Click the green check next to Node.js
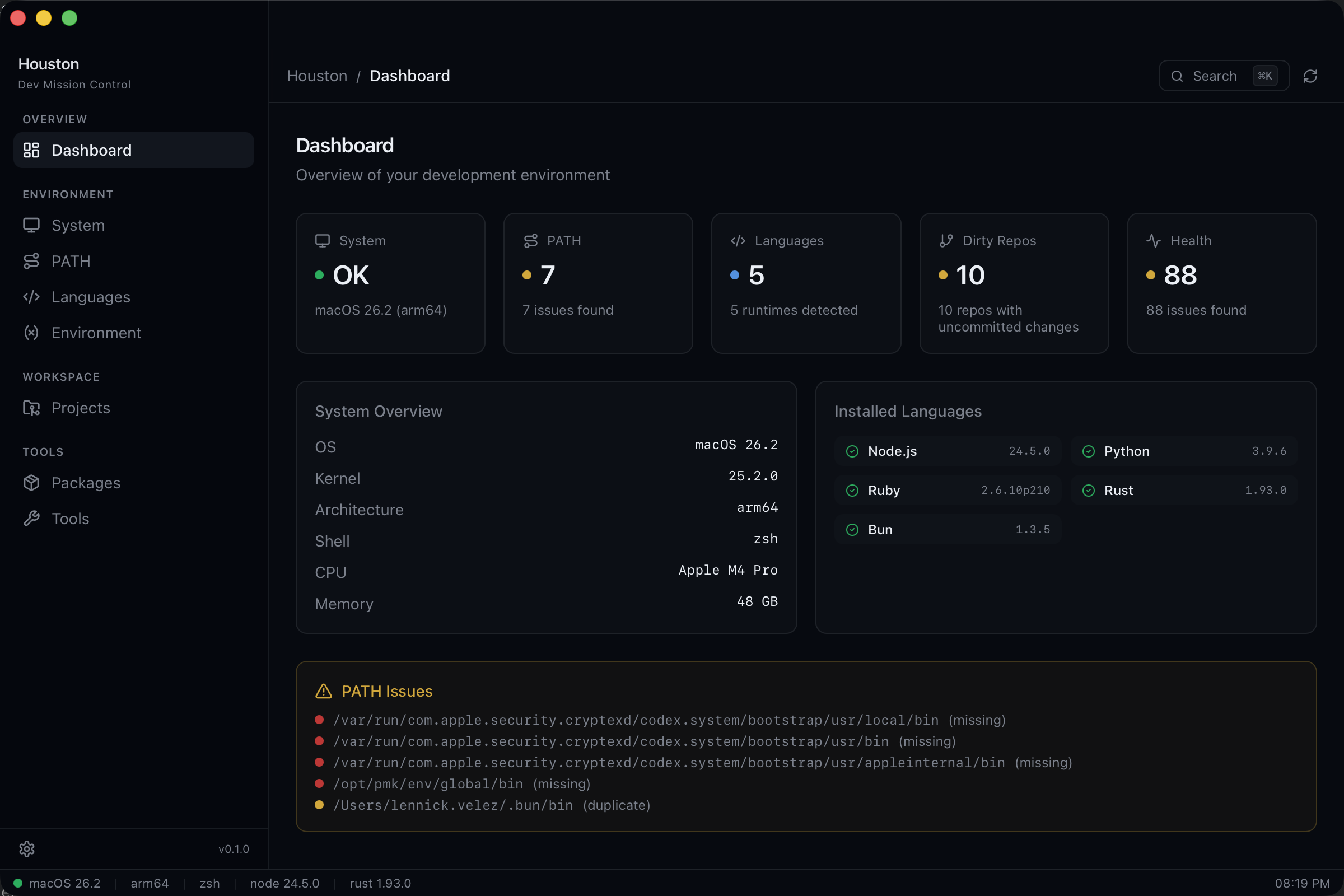Screen dimensions: 1344x896 point(852,451)
